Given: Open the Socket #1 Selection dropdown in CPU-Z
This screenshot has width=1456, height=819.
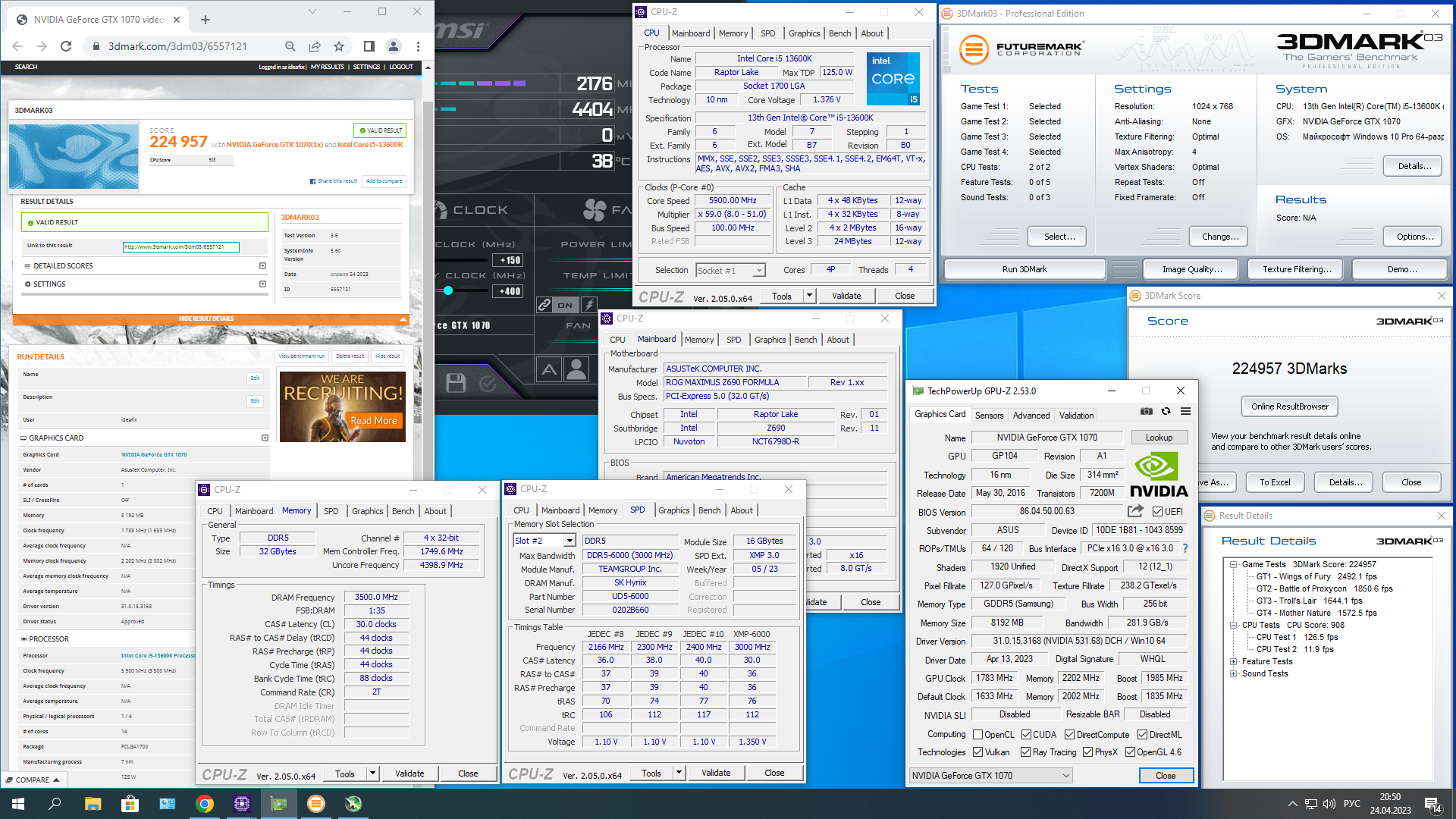Looking at the screenshot, I should point(730,271).
